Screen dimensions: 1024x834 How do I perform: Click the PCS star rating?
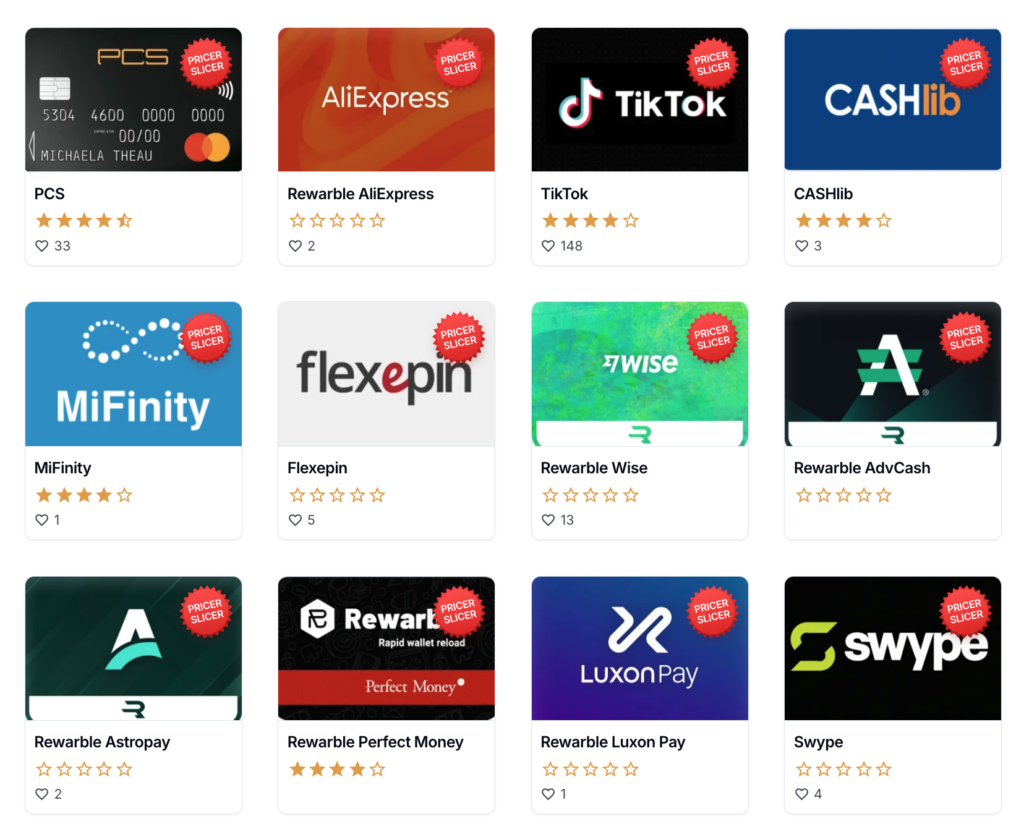pos(84,221)
